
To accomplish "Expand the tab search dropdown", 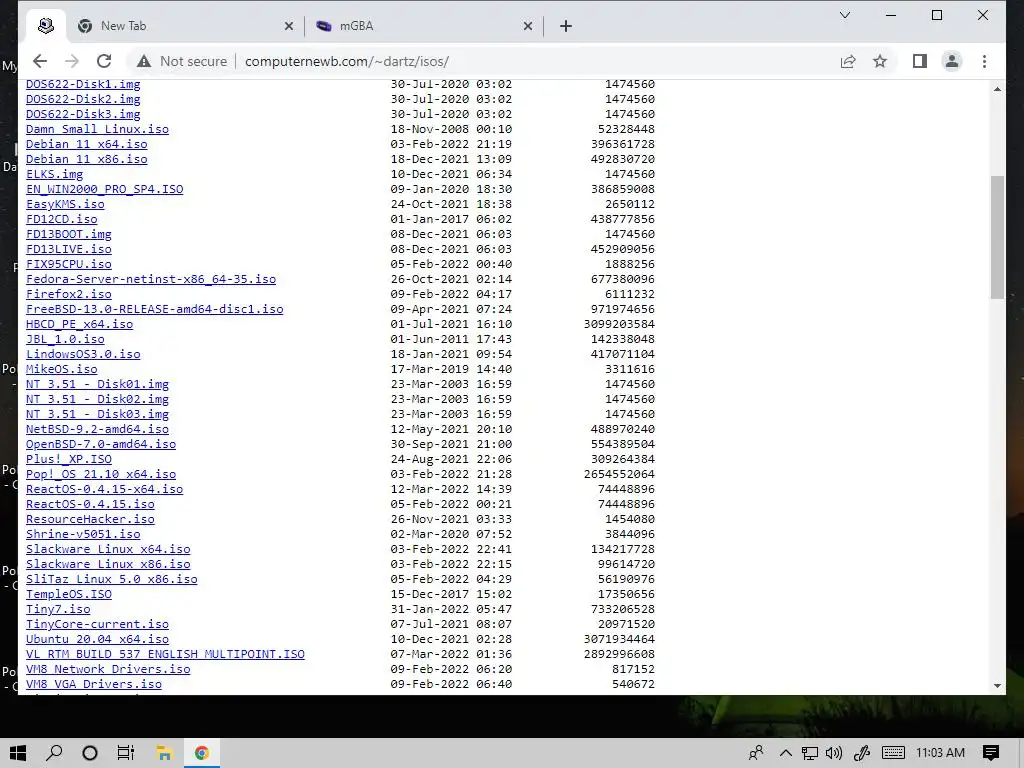I will pyautogui.click(x=844, y=15).
